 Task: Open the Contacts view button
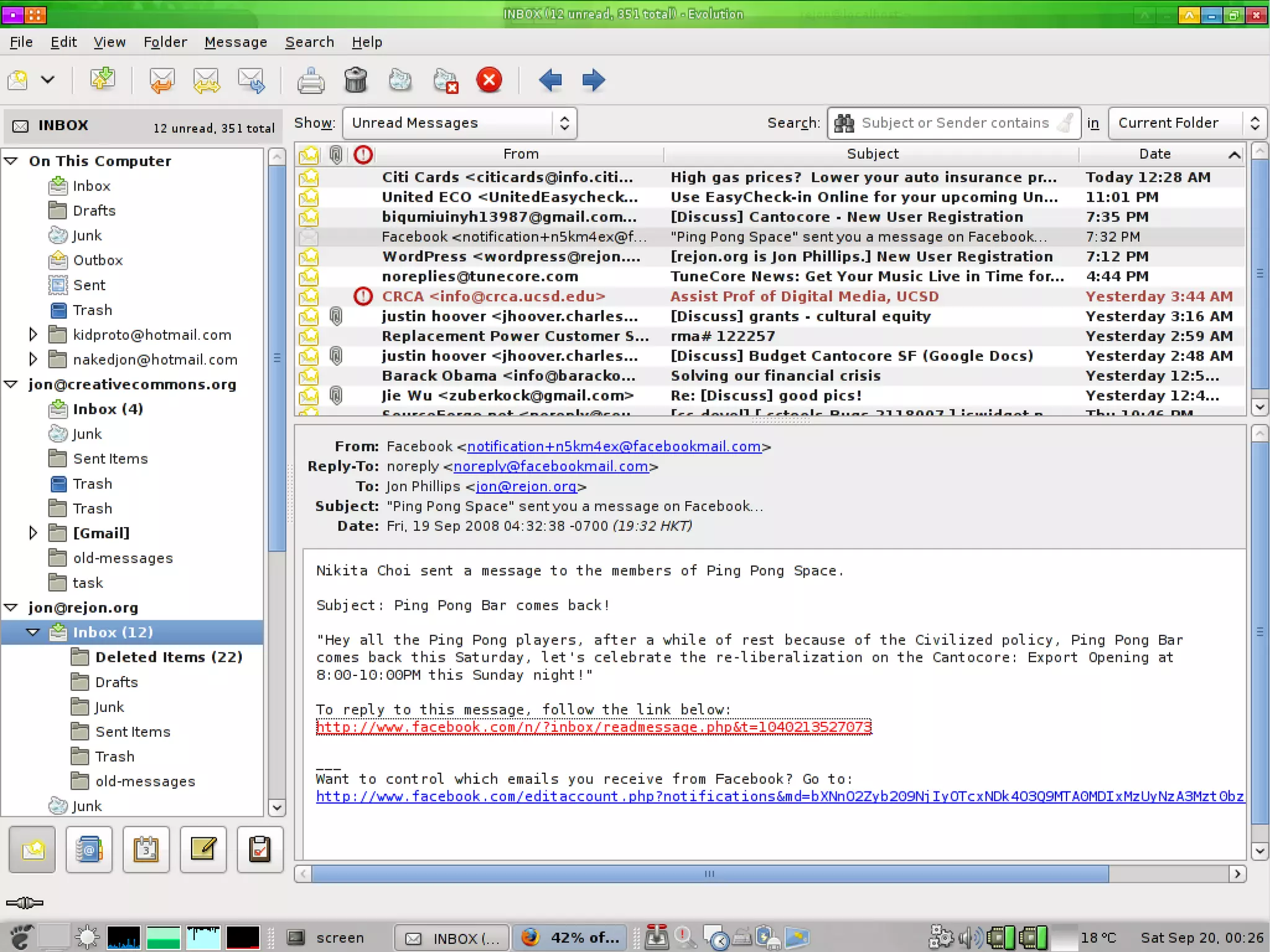pos(89,850)
